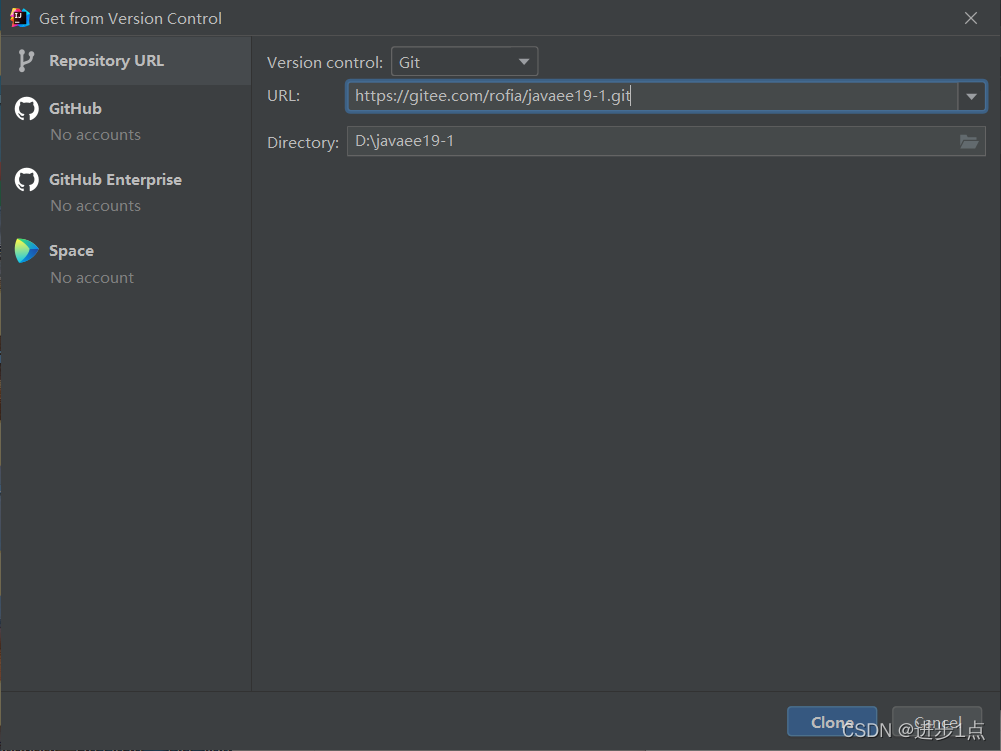This screenshot has height=751, width=1001.
Task: Expand the URL history dropdown arrow
Action: pyautogui.click(x=972, y=96)
